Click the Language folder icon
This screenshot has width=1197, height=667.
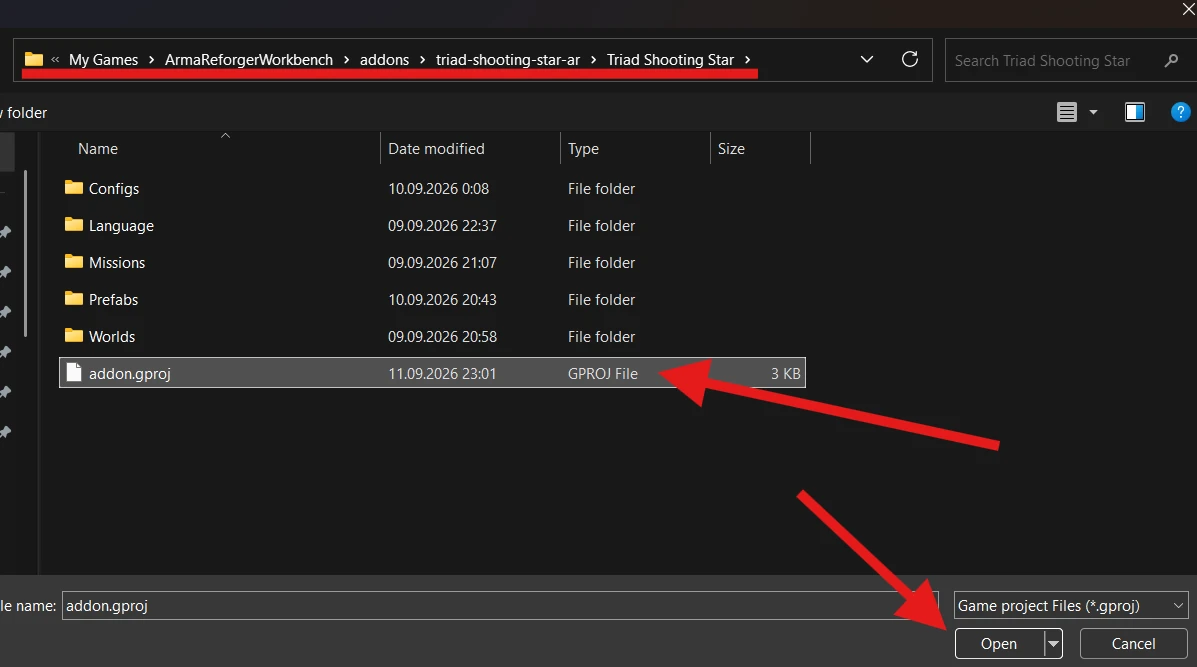(73, 224)
